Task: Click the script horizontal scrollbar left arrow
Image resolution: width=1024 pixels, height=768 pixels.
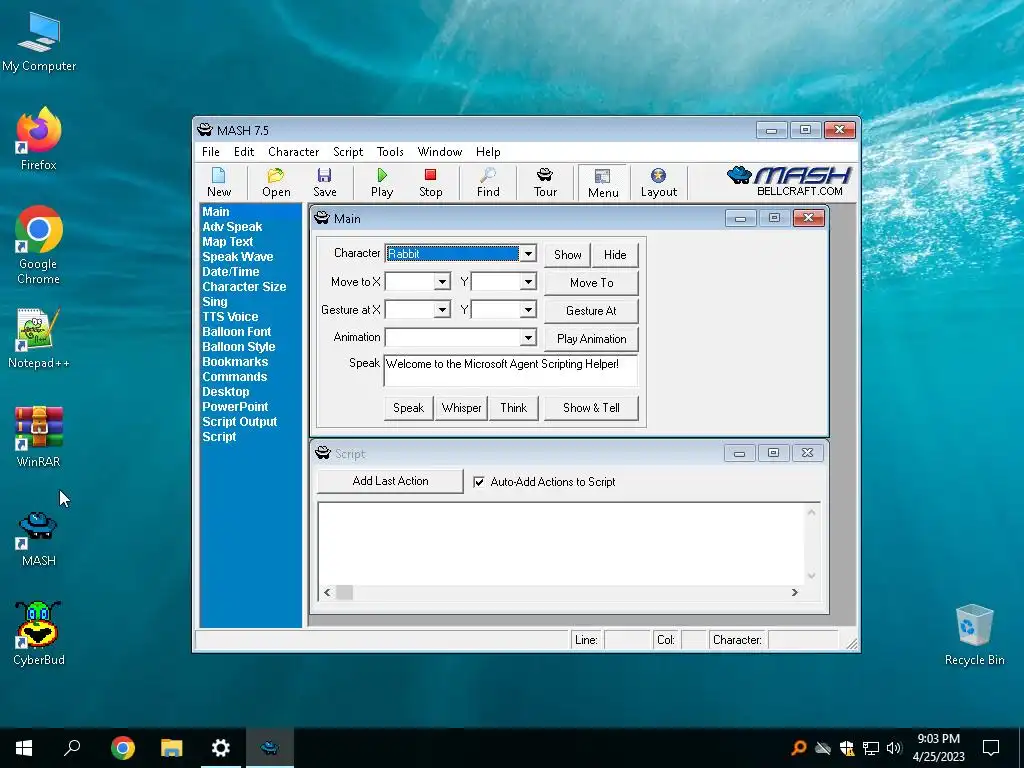Action: (327, 592)
